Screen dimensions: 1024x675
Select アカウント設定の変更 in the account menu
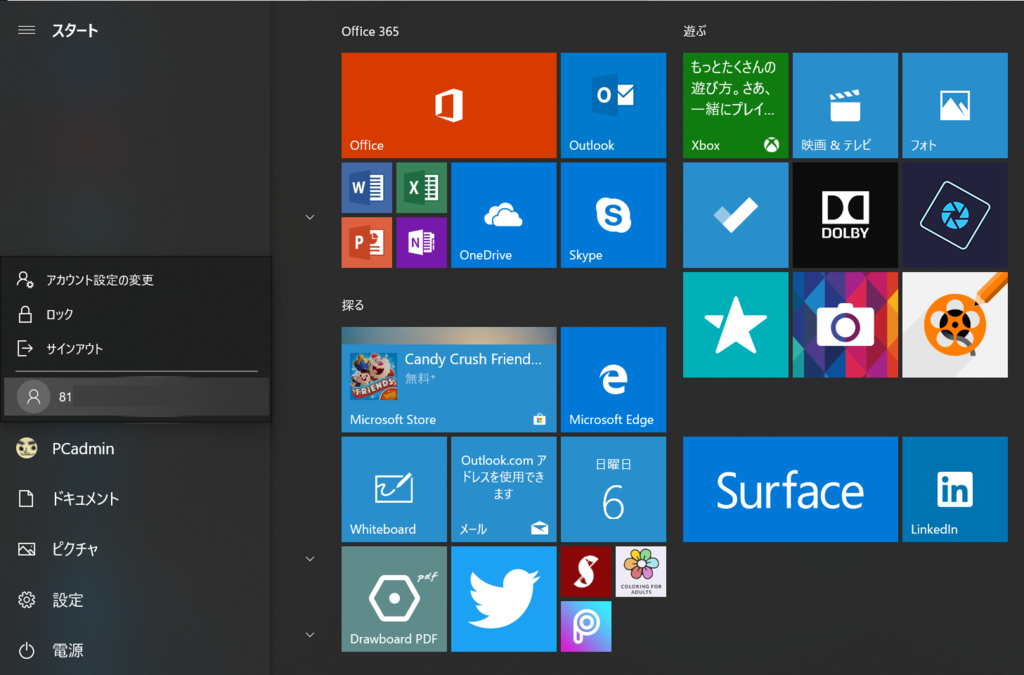[x=136, y=280]
